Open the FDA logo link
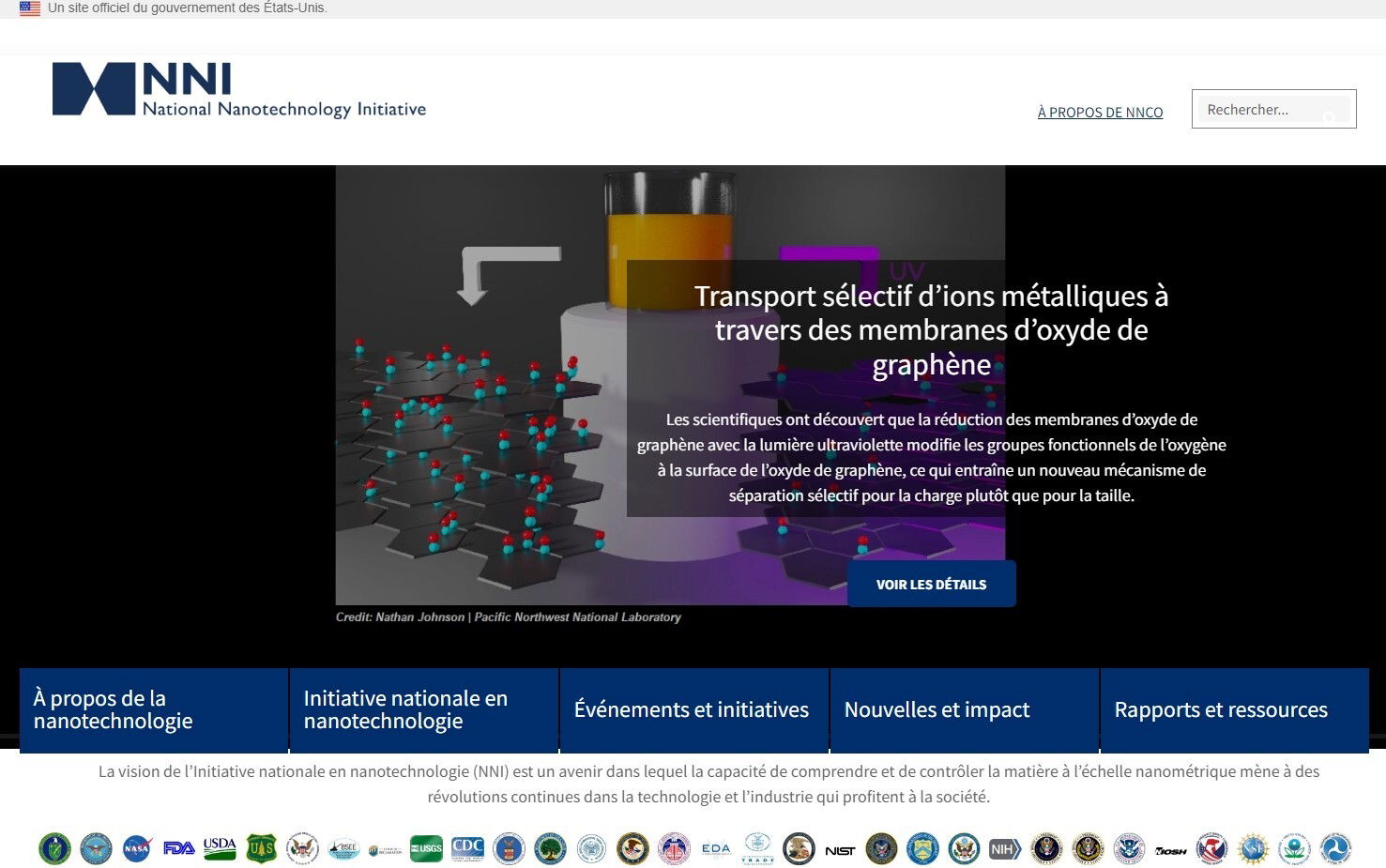Screen dimensions: 1386x868 178,848
